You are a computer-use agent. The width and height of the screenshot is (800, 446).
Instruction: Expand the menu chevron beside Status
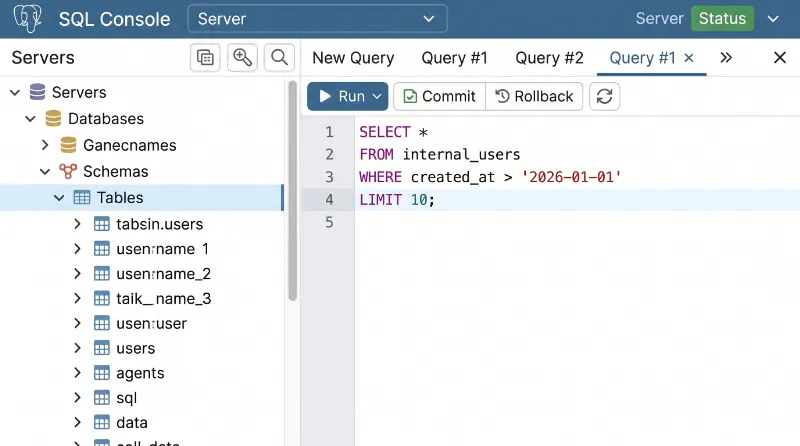[773, 19]
